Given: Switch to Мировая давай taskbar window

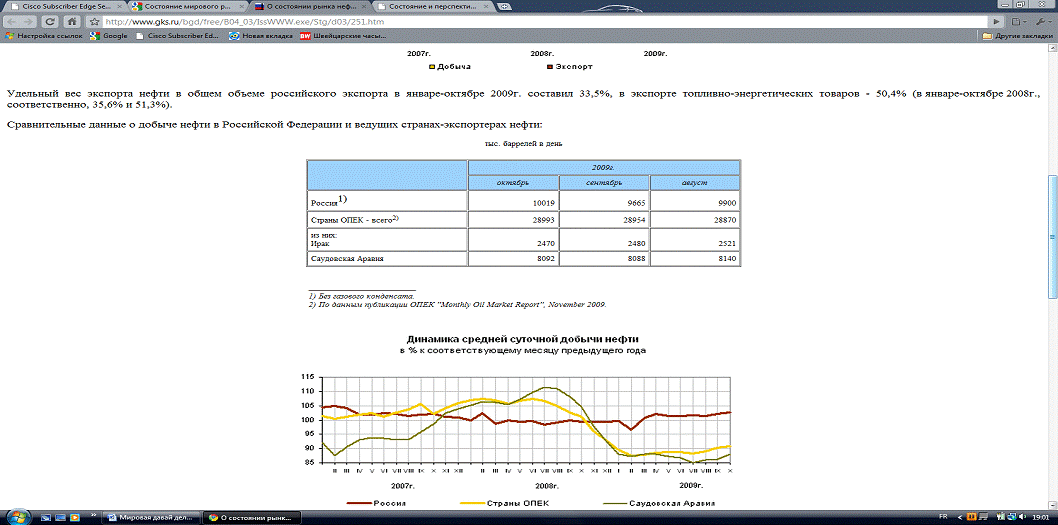Looking at the screenshot, I should 150,517.
